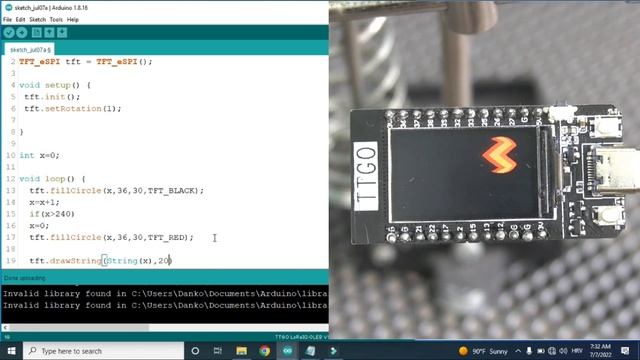Open the green arrow taskbar app icon
The height and width of the screenshot is (360, 640).
pyautogui.click(x=333, y=351)
